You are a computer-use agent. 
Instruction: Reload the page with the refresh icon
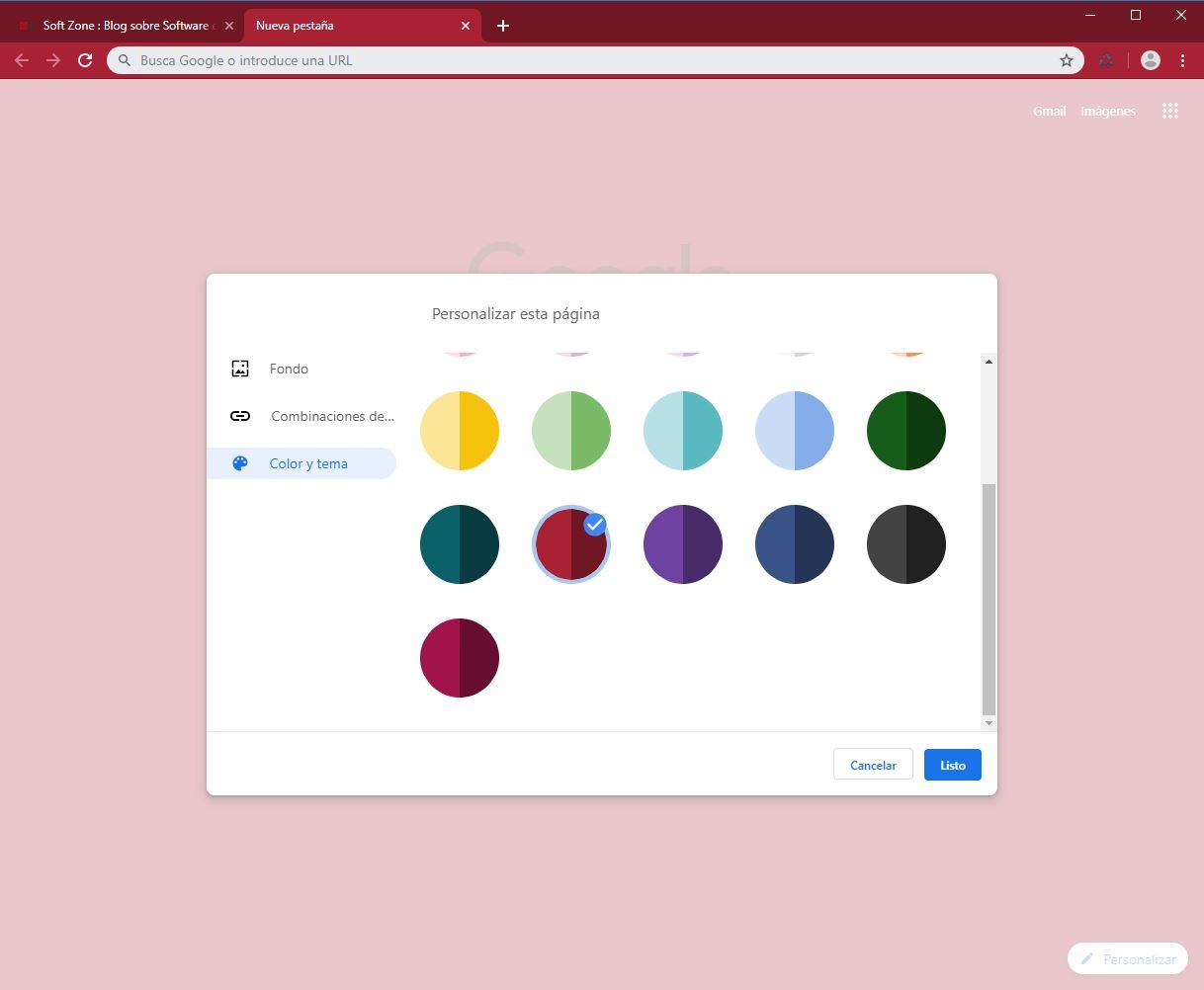85,60
